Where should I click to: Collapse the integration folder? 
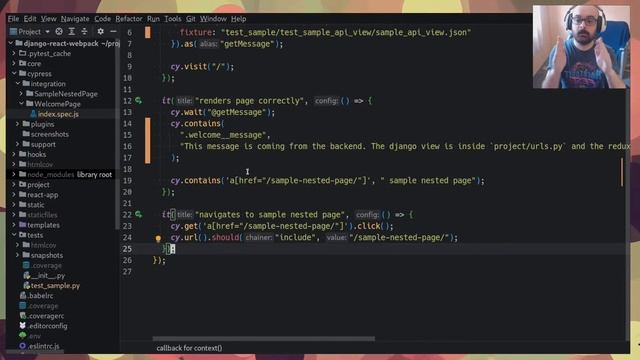(x=18, y=84)
